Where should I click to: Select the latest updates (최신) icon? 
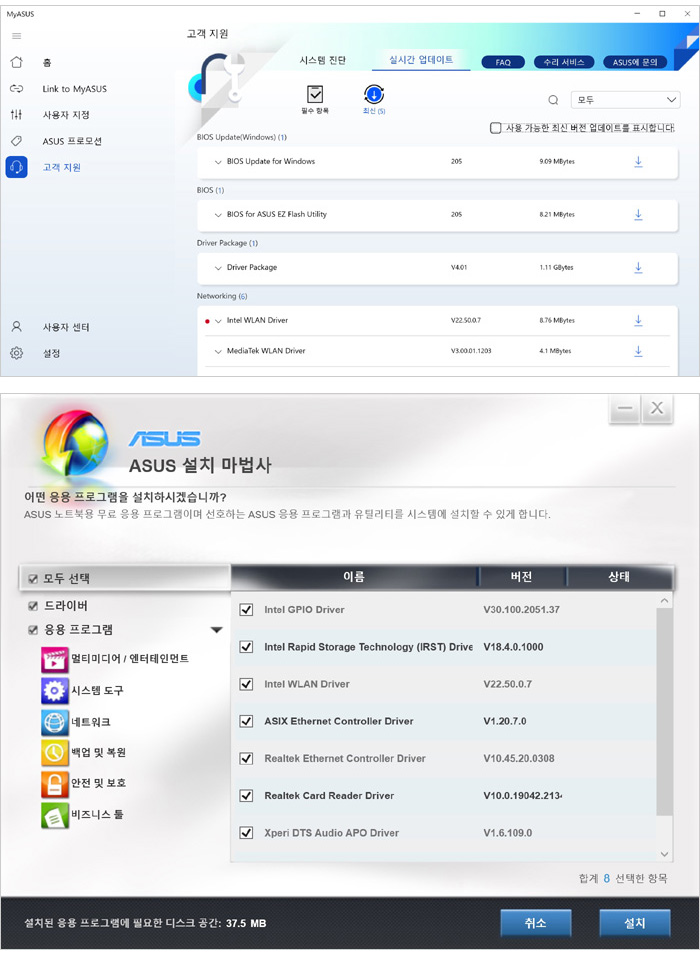(x=374, y=95)
